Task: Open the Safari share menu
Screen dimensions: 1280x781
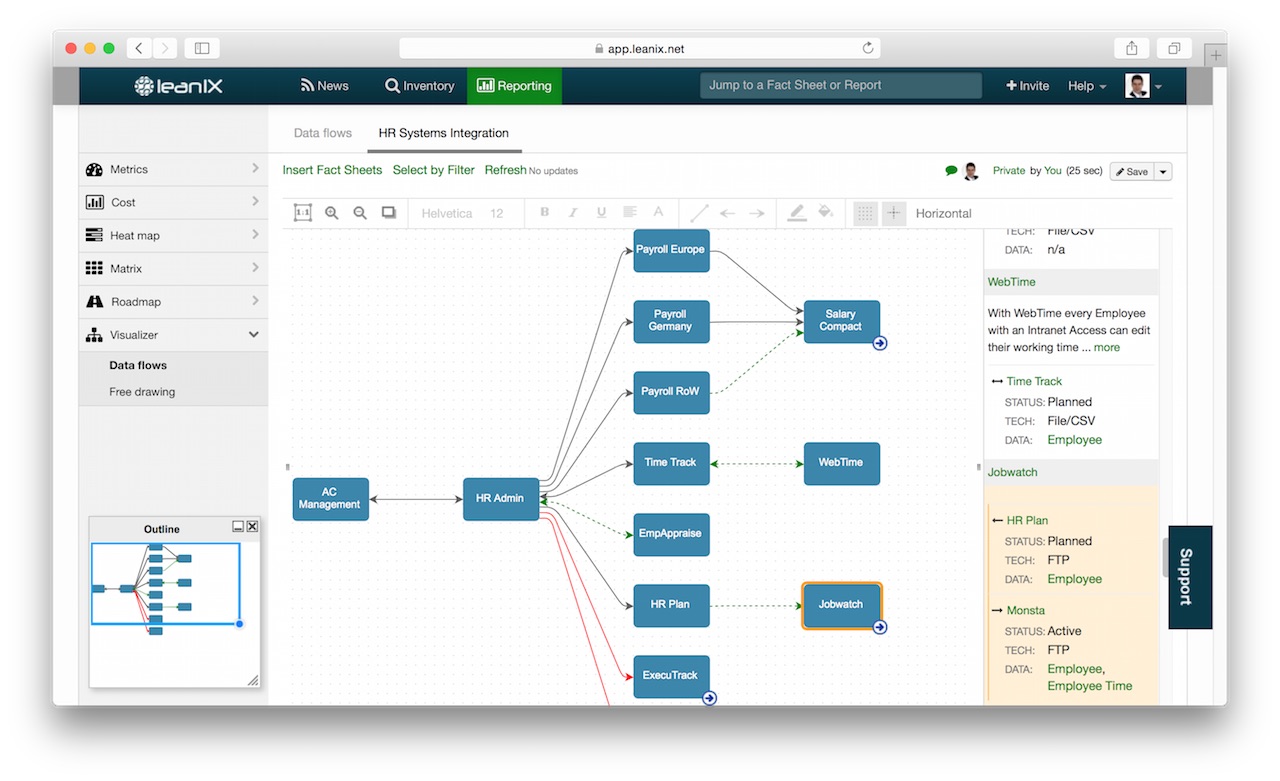Action: [x=1132, y=48]
